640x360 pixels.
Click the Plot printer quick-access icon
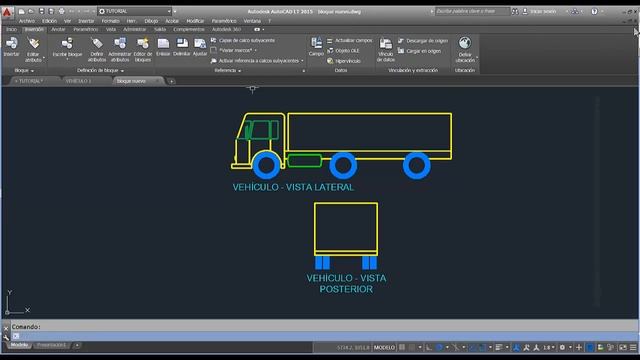(61, 11)
